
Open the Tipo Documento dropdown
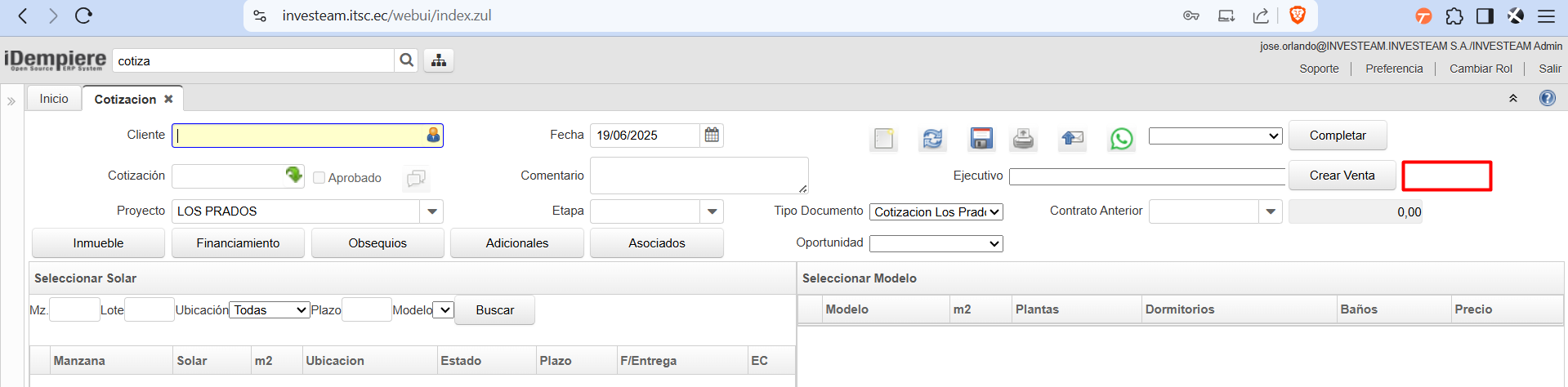click(936, 212)
